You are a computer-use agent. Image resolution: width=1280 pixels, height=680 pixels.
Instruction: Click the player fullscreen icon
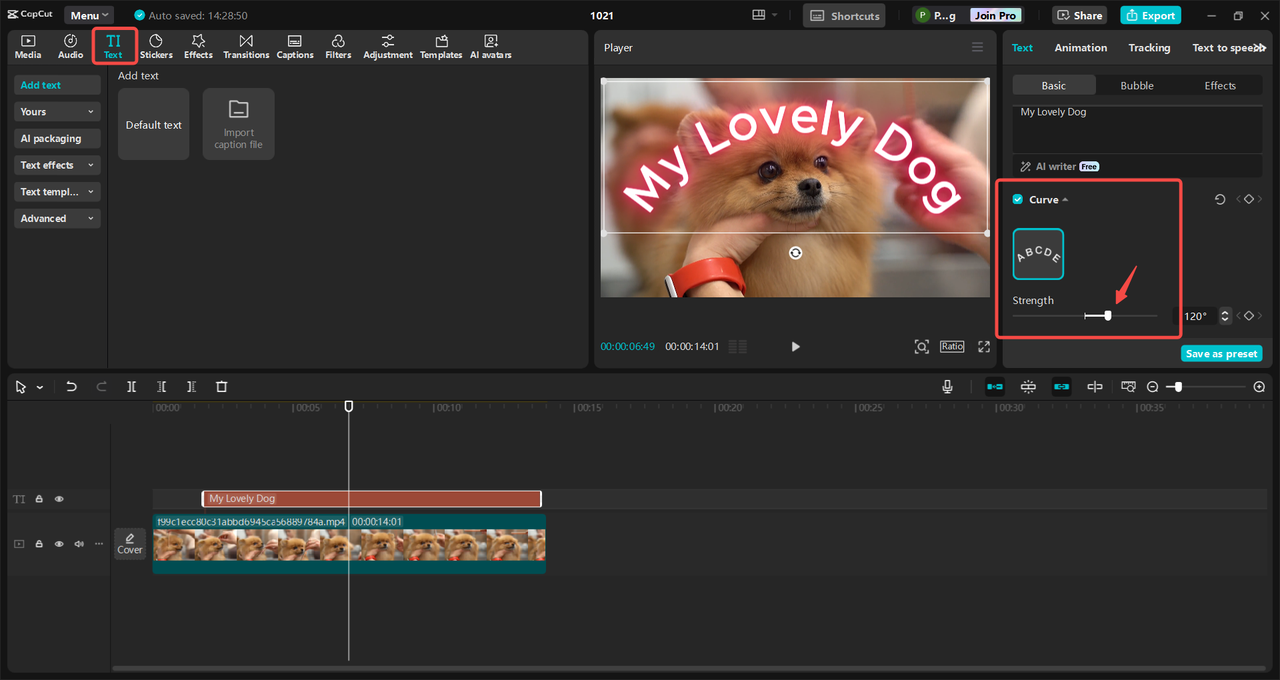984,346
